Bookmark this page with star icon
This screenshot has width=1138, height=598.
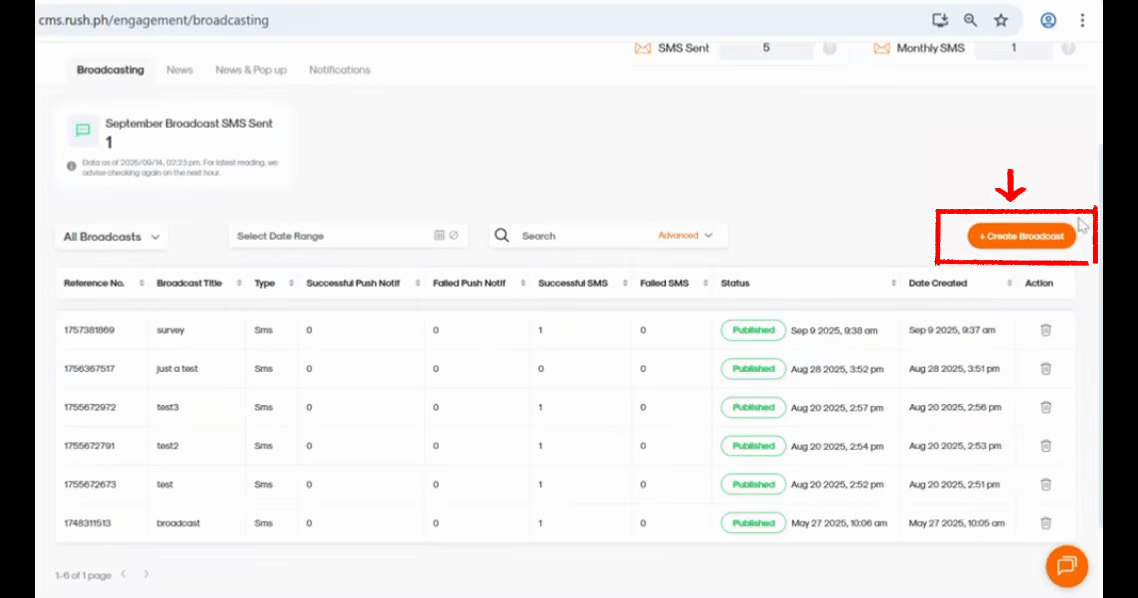pyautogui.click(x=1000, y=20)
